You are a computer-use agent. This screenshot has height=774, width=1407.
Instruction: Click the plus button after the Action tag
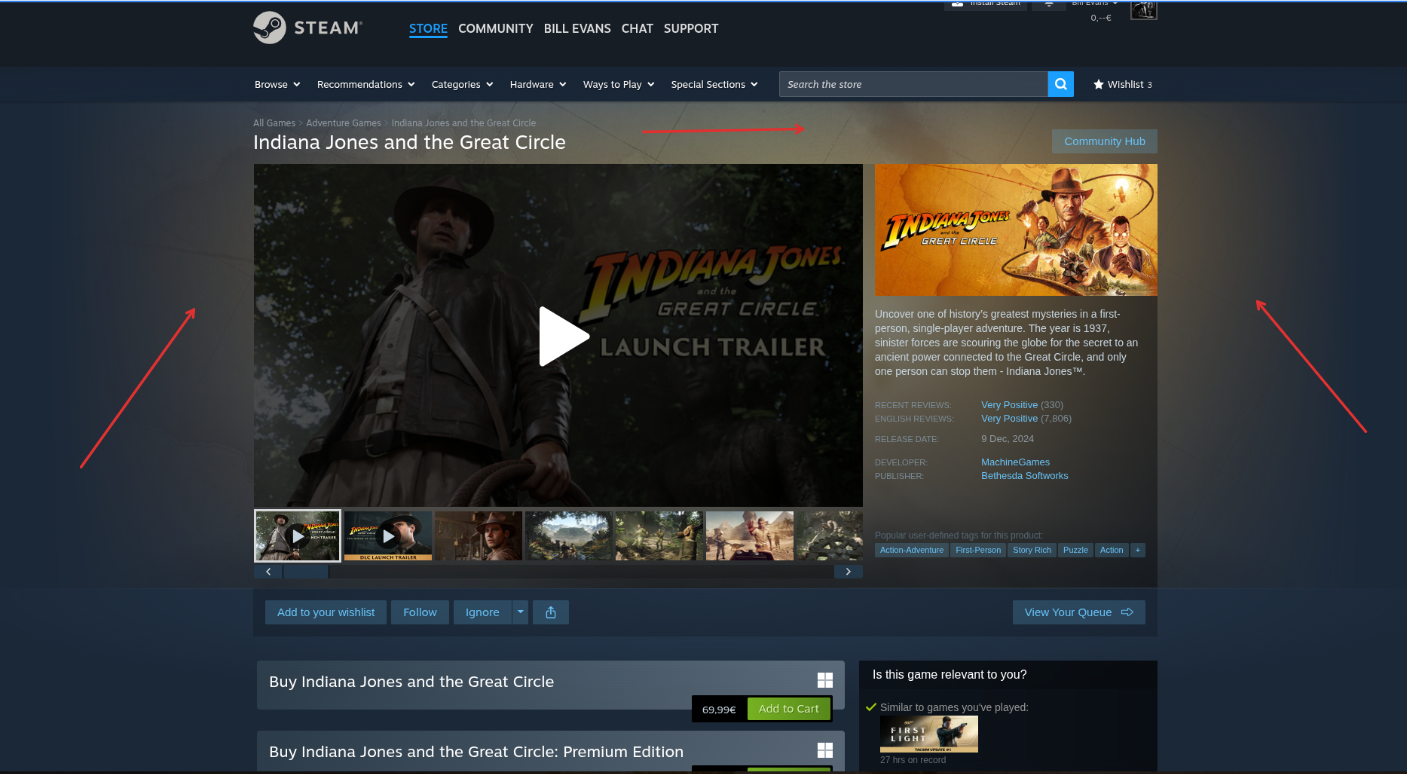click(1138, 550)
